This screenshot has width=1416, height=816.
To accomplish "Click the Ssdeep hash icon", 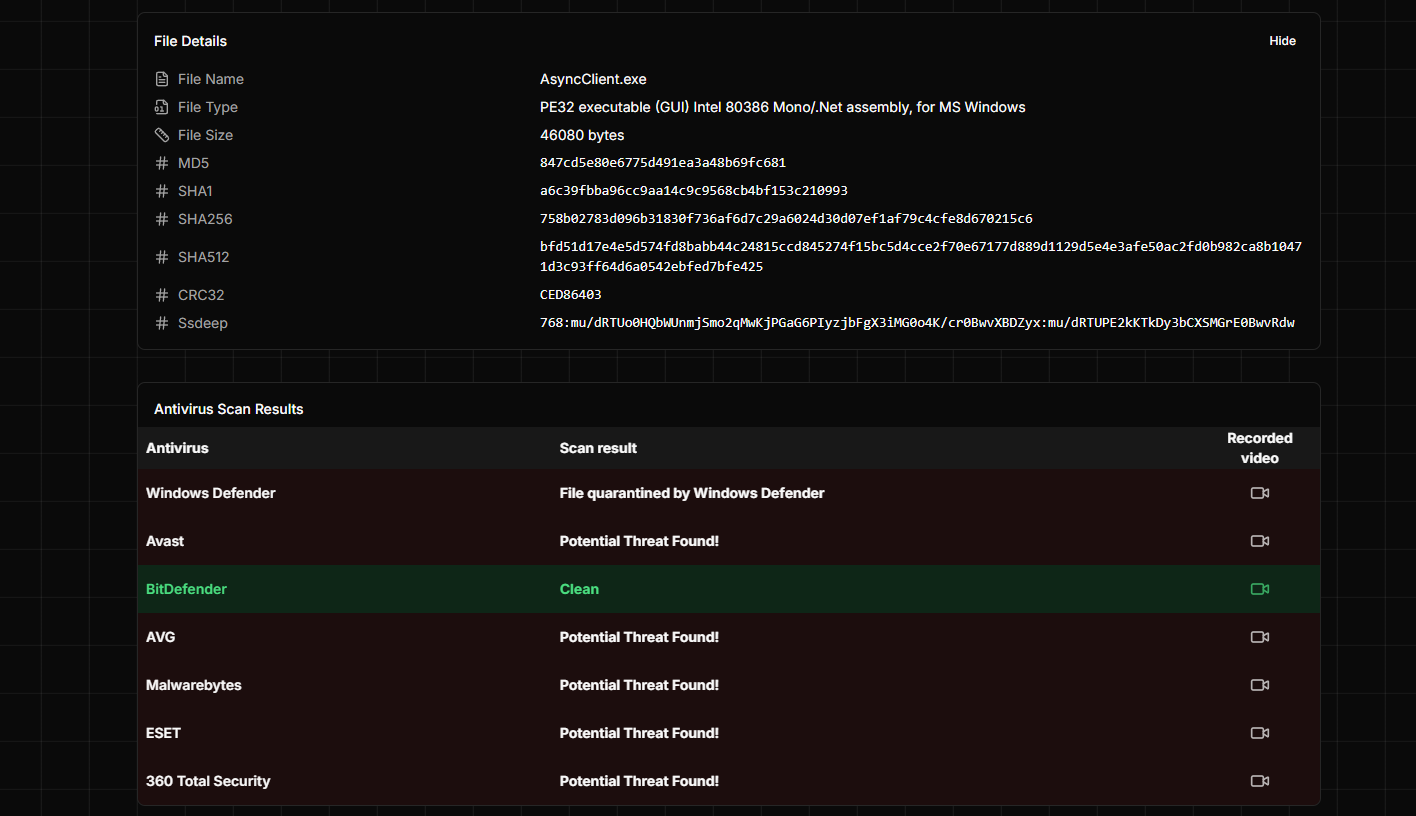I will (x=162, y=323).
